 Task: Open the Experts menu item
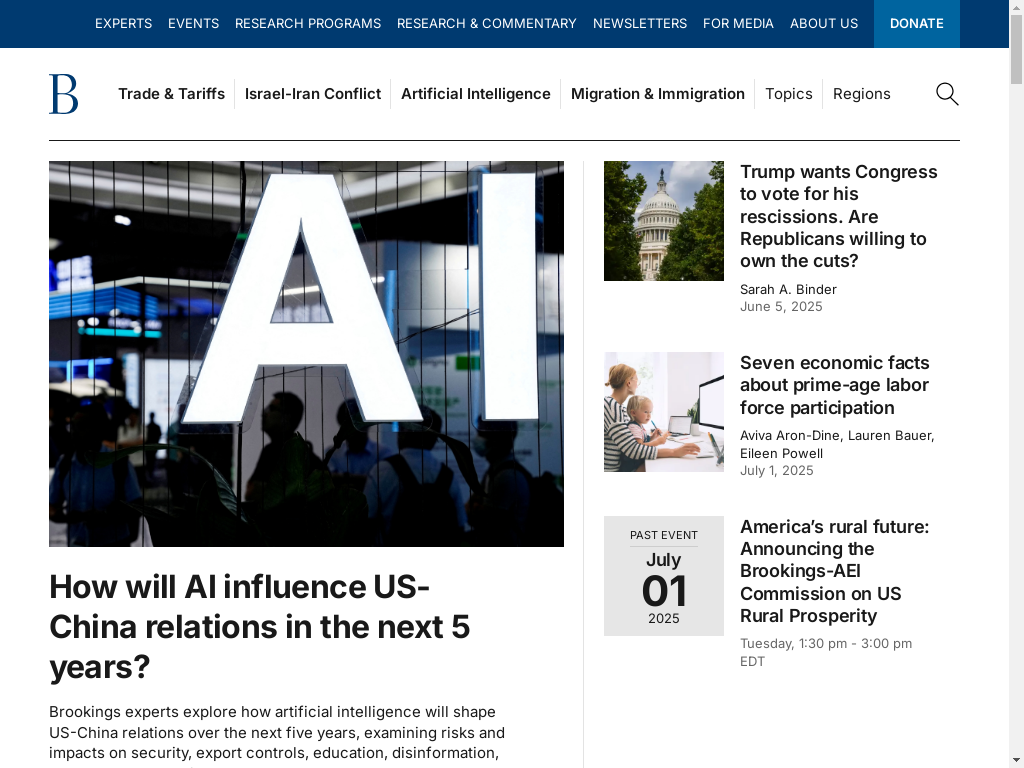123,24
